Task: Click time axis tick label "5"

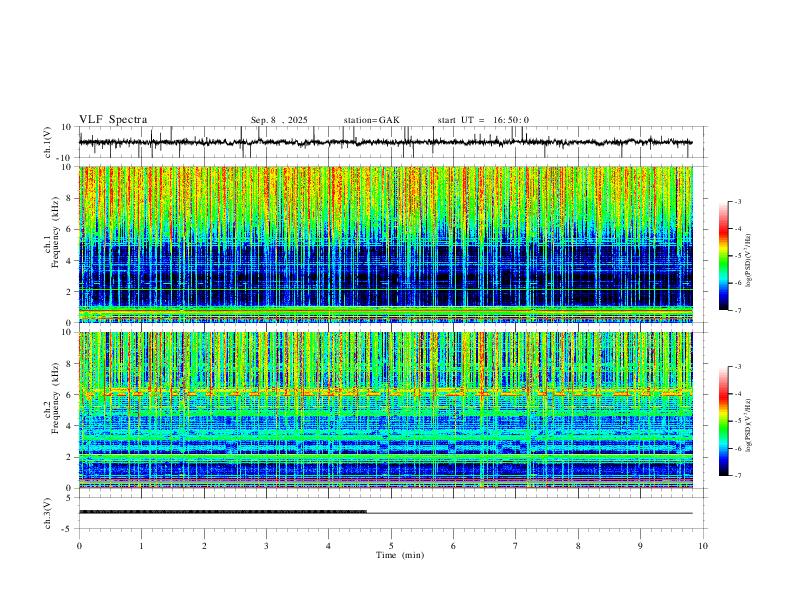Action: pos(391,546)
